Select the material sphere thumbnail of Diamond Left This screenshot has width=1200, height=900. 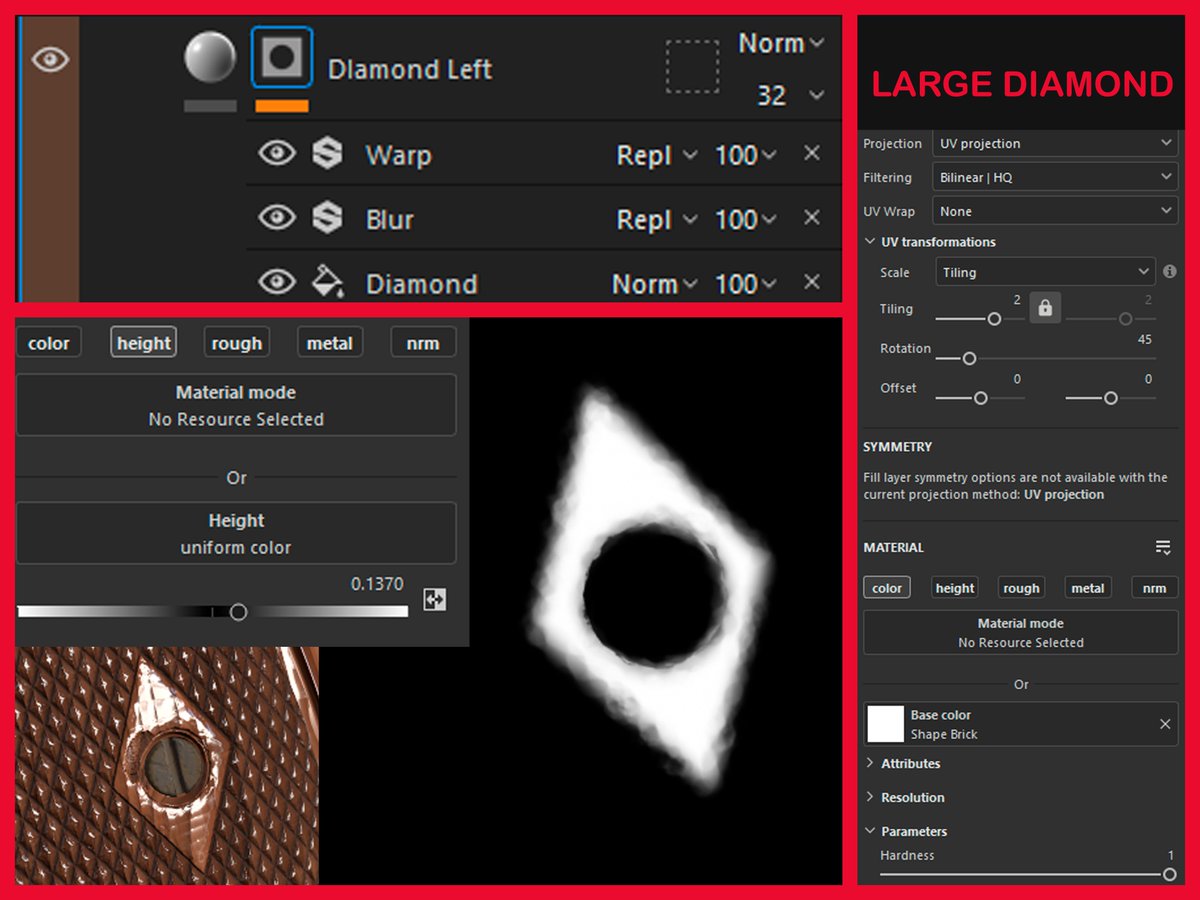tap(210, 56)
